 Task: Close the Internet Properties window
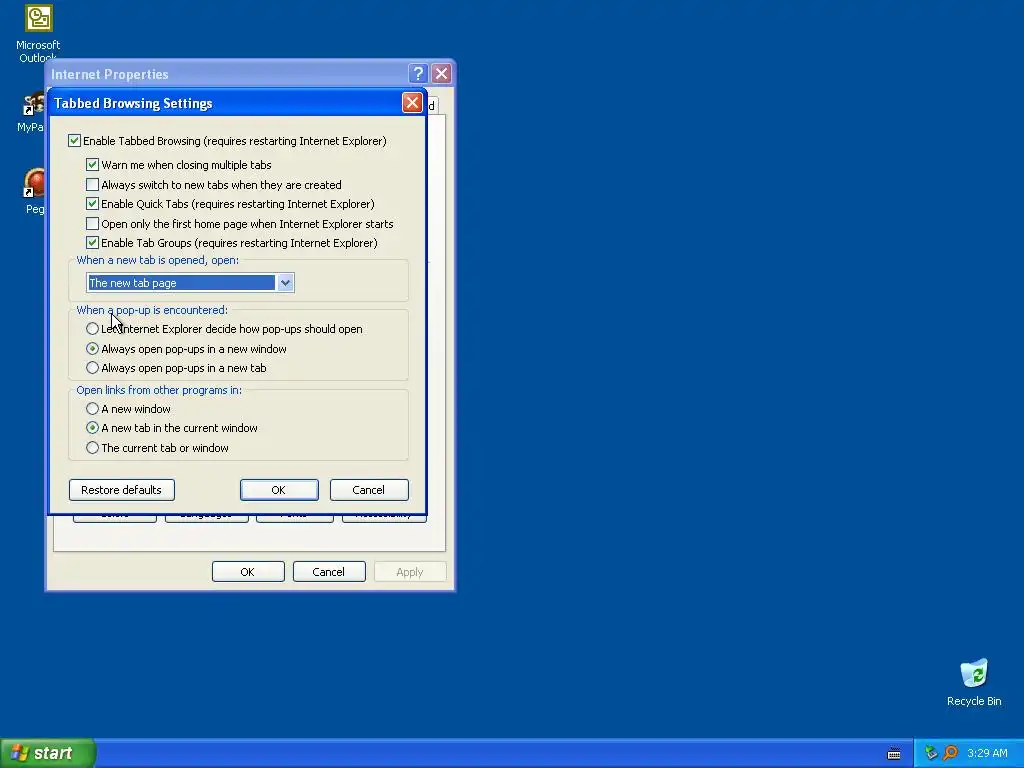(x=441, y=73)
